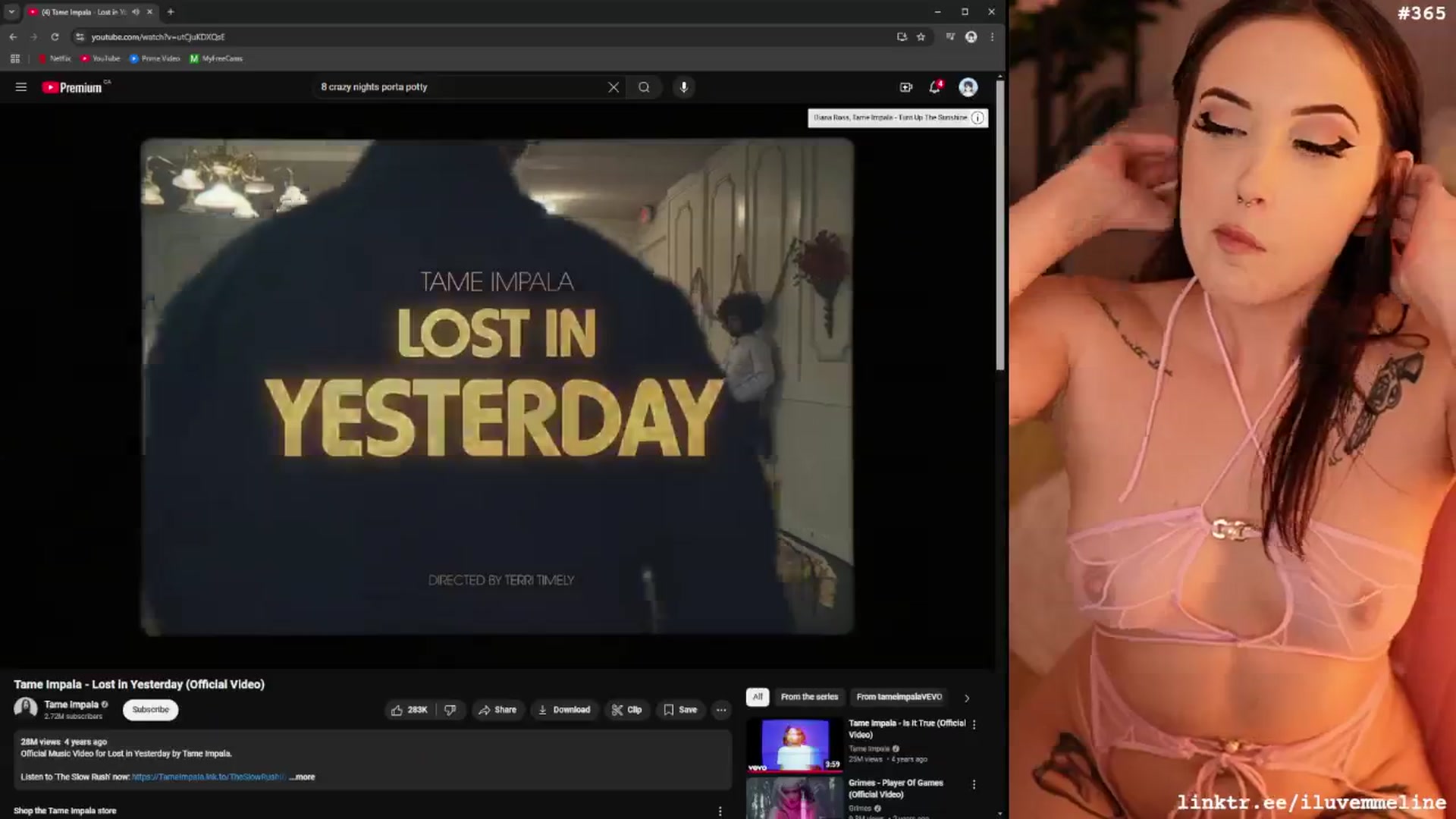Click the video player frame
This screenshot has height=819, width=1456.
coord(497,387)
